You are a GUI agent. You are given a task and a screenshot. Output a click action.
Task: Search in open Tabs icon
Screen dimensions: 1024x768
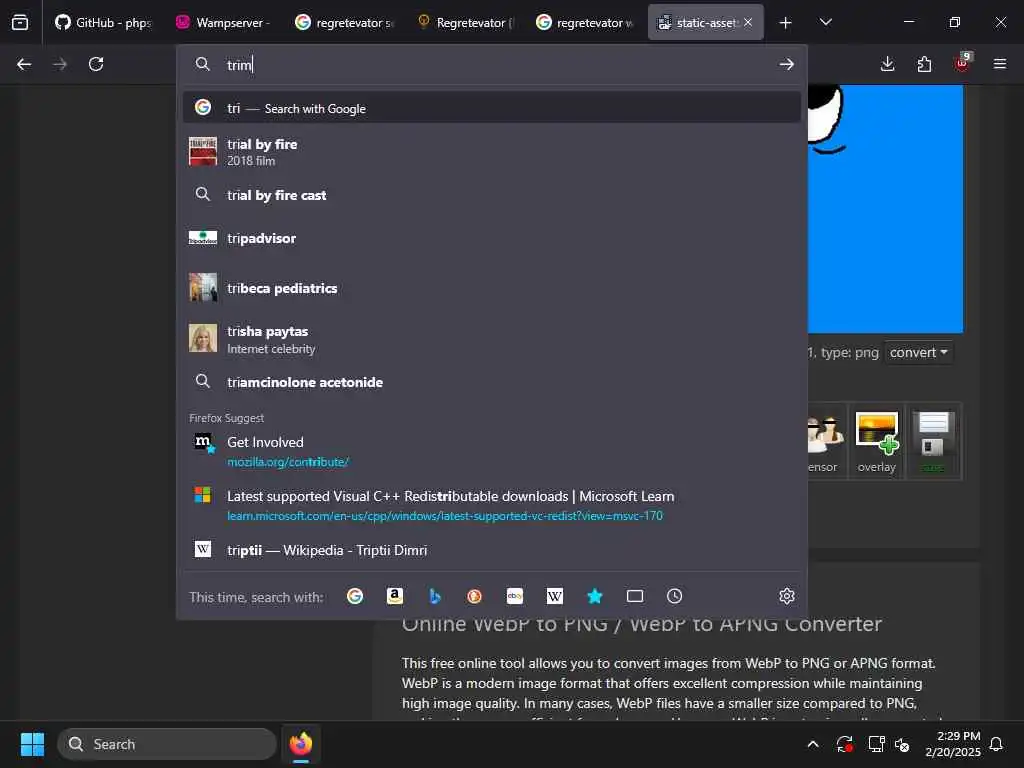tap(635, 596)
